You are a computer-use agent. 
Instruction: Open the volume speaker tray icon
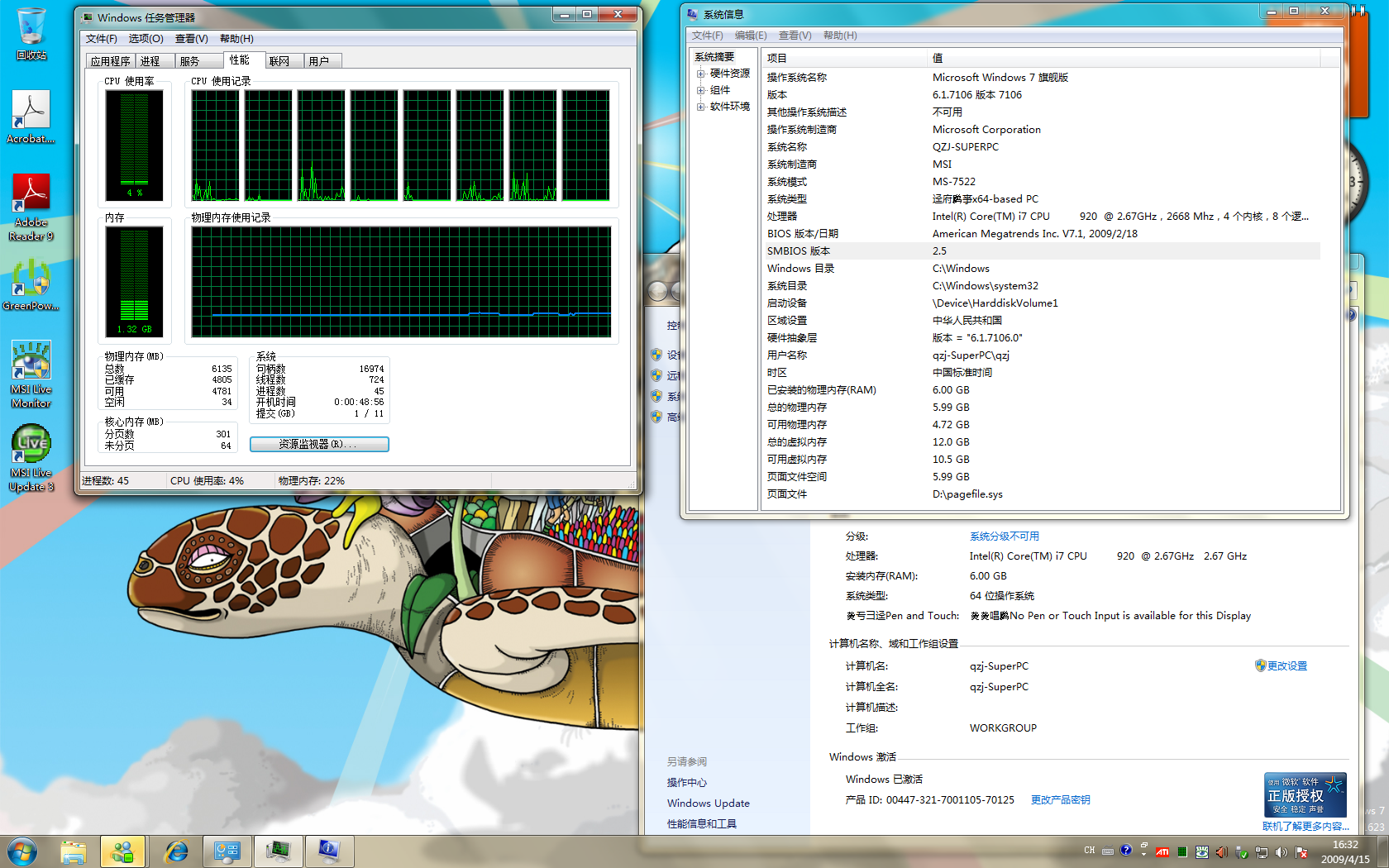pos(1282,852)
